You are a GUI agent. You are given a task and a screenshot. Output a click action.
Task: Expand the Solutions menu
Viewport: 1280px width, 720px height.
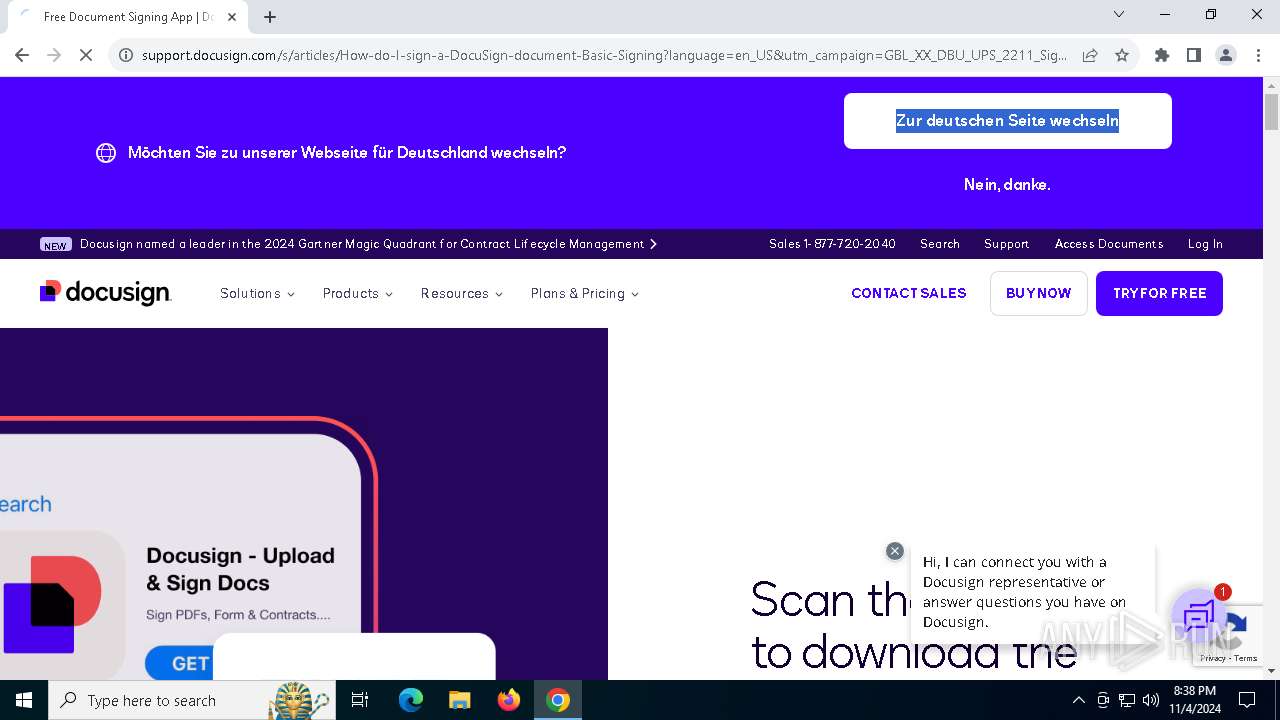point(257,293)
